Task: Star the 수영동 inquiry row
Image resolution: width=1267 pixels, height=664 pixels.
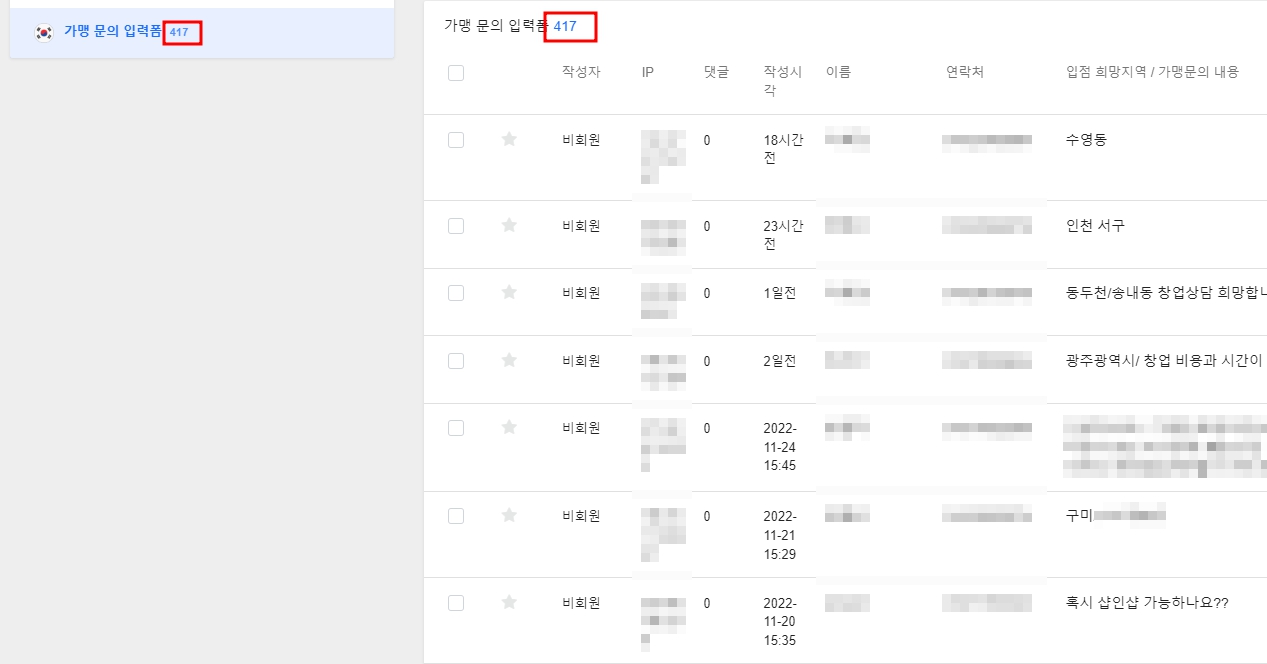Action: (x=509, y=139)
